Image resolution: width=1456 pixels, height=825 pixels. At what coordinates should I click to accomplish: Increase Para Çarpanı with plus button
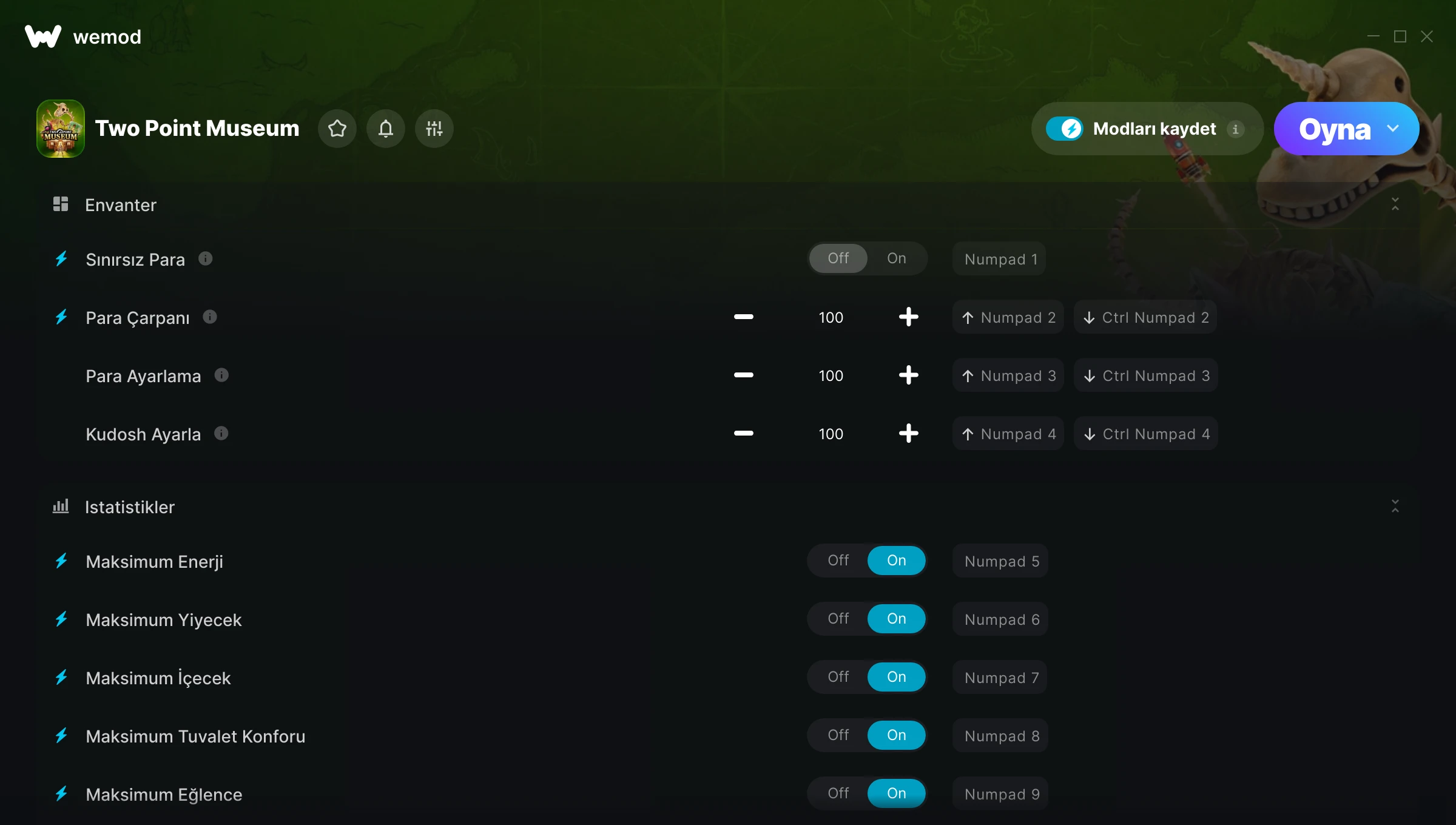tap(908, 317)
